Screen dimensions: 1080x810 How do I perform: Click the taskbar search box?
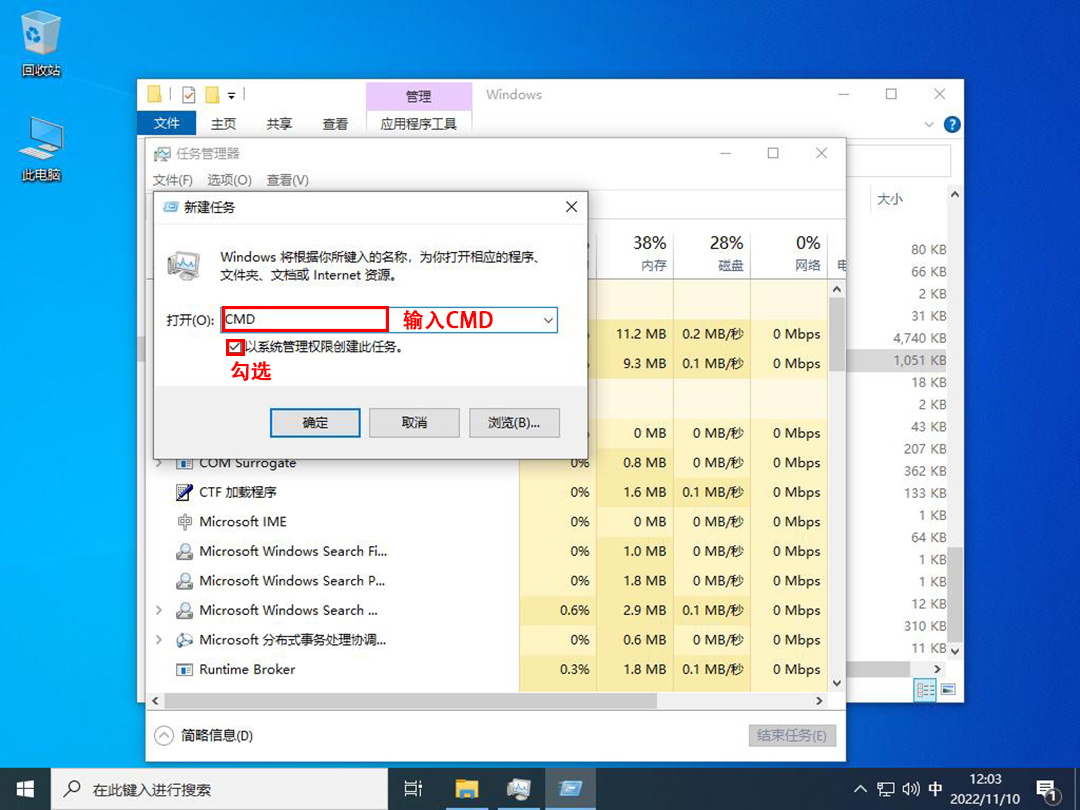[x=219, y=789]
